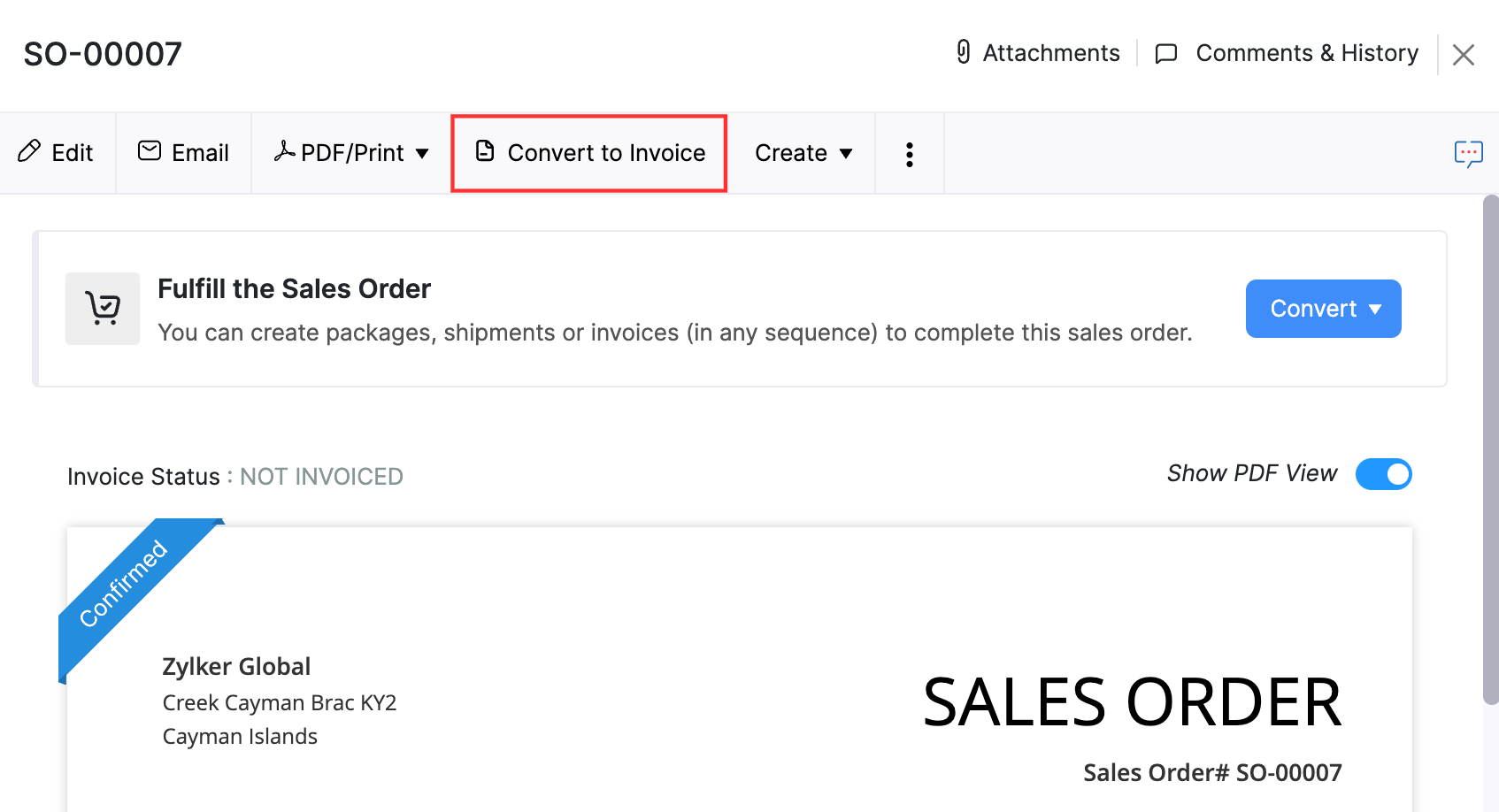Click the Convert to Invoice file icon
This screenshot has height=812, width=1499.
[483, 151]
